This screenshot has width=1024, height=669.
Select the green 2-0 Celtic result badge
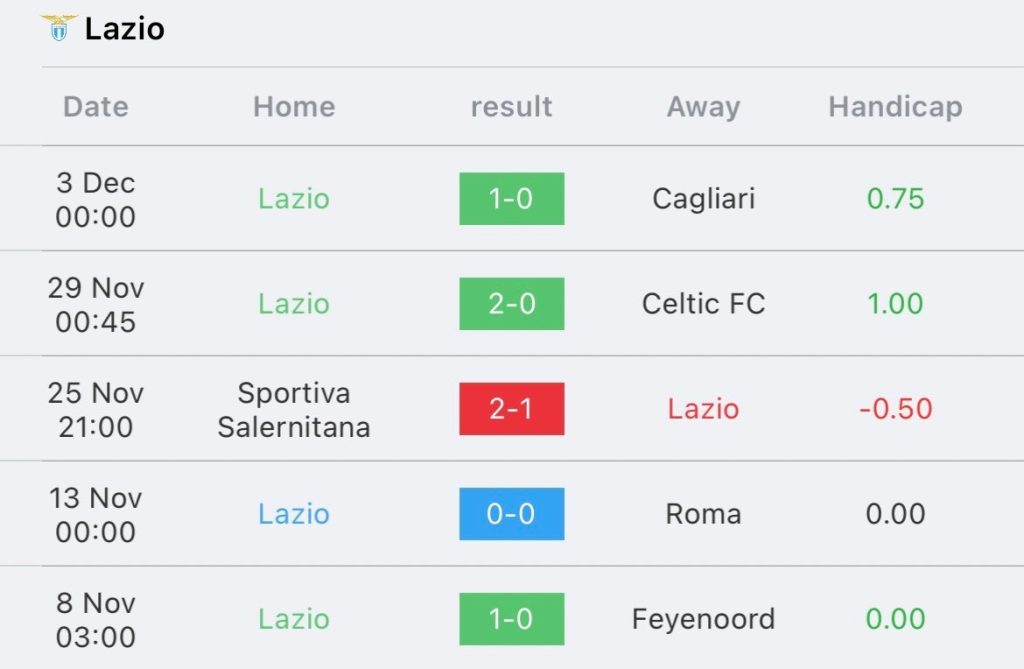pyautogui.click(x=511, y=304)
